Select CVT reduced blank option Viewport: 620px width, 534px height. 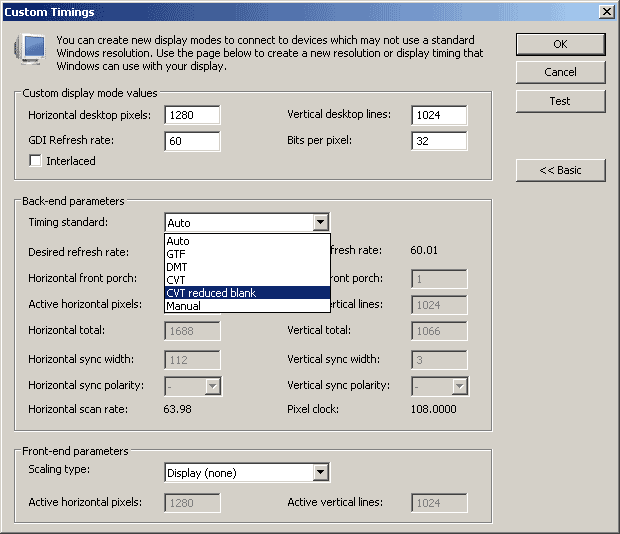click(x=247, y=293)
